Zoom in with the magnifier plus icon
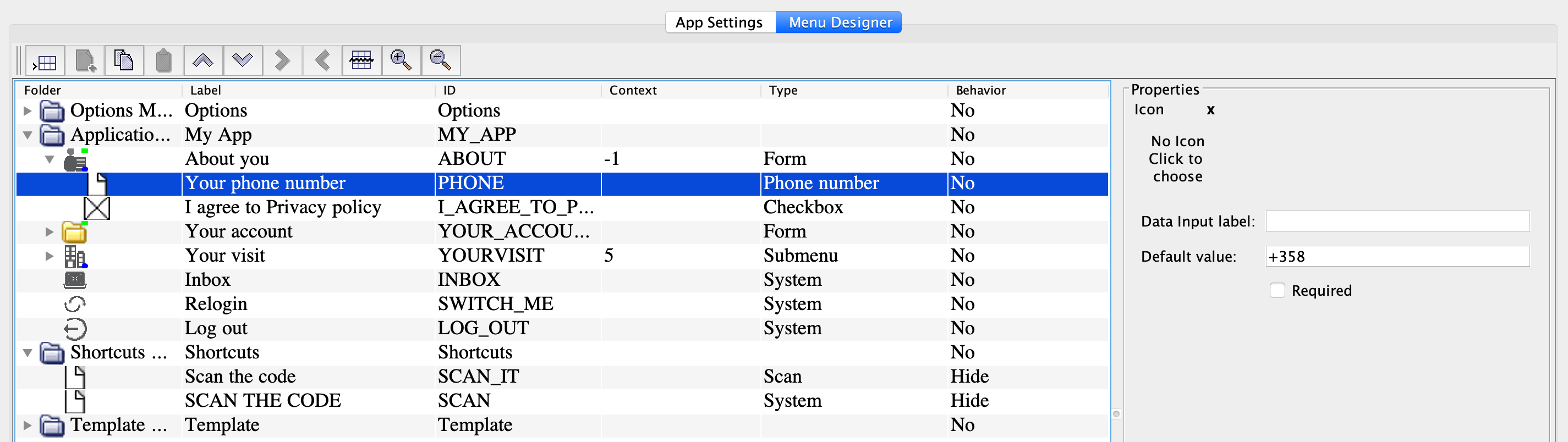 point(401,62)
